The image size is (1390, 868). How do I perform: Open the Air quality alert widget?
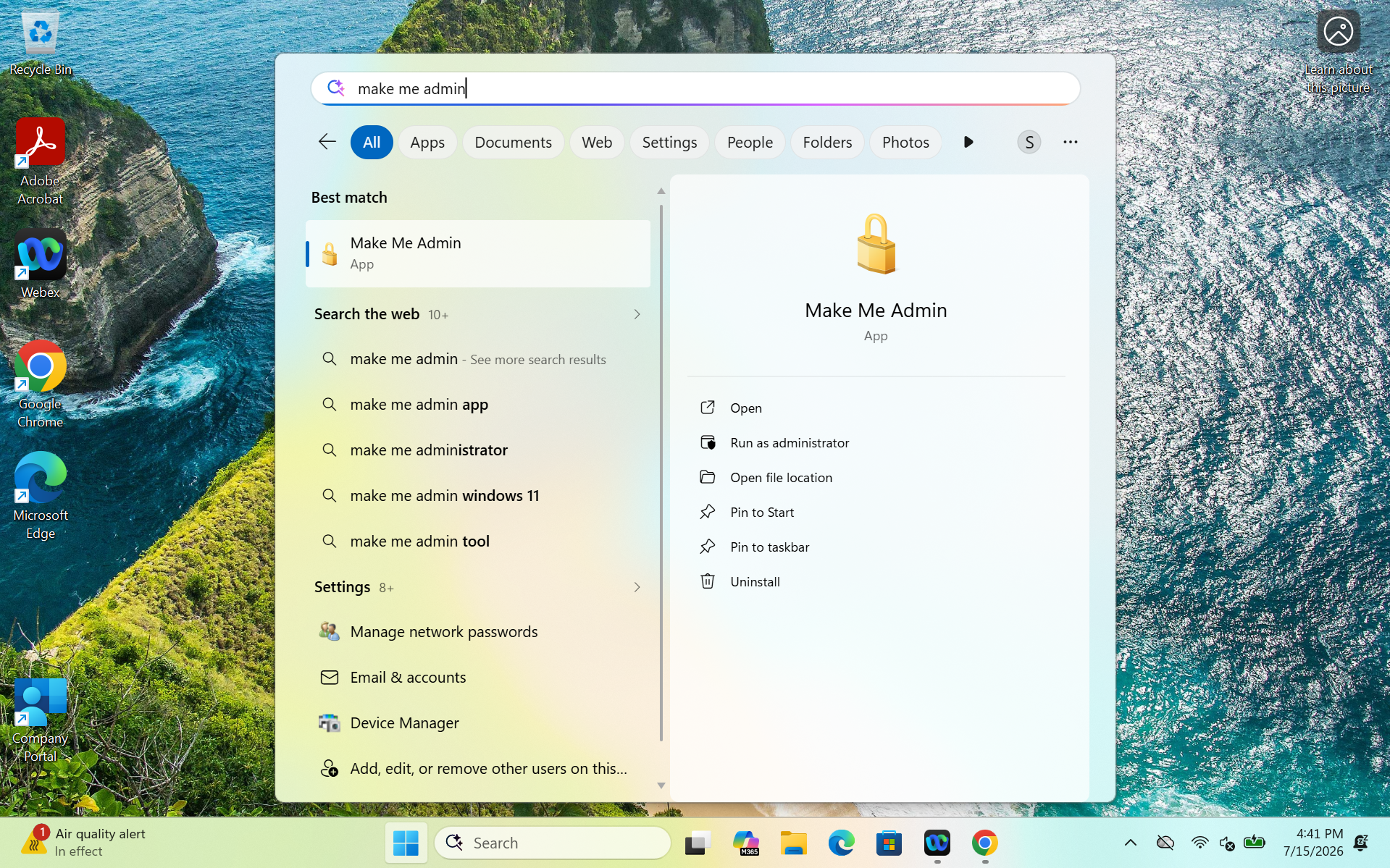tap(83, 843)
